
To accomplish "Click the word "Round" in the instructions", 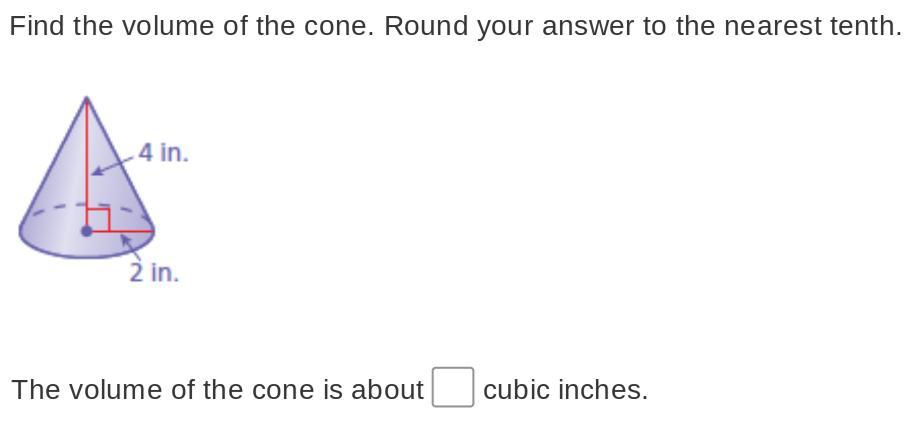I will pos(426,26).
